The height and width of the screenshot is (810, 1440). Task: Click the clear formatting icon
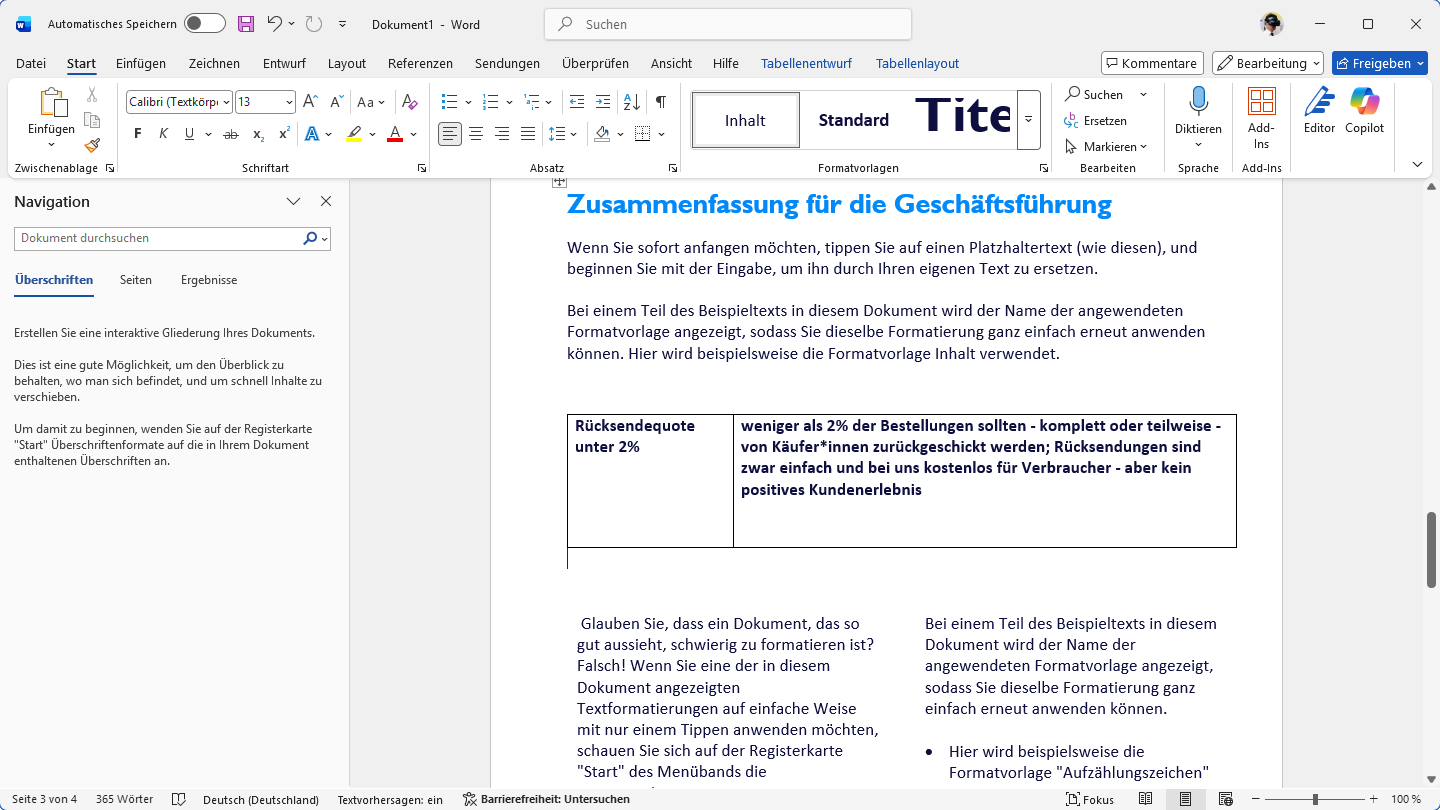[409, 101]
